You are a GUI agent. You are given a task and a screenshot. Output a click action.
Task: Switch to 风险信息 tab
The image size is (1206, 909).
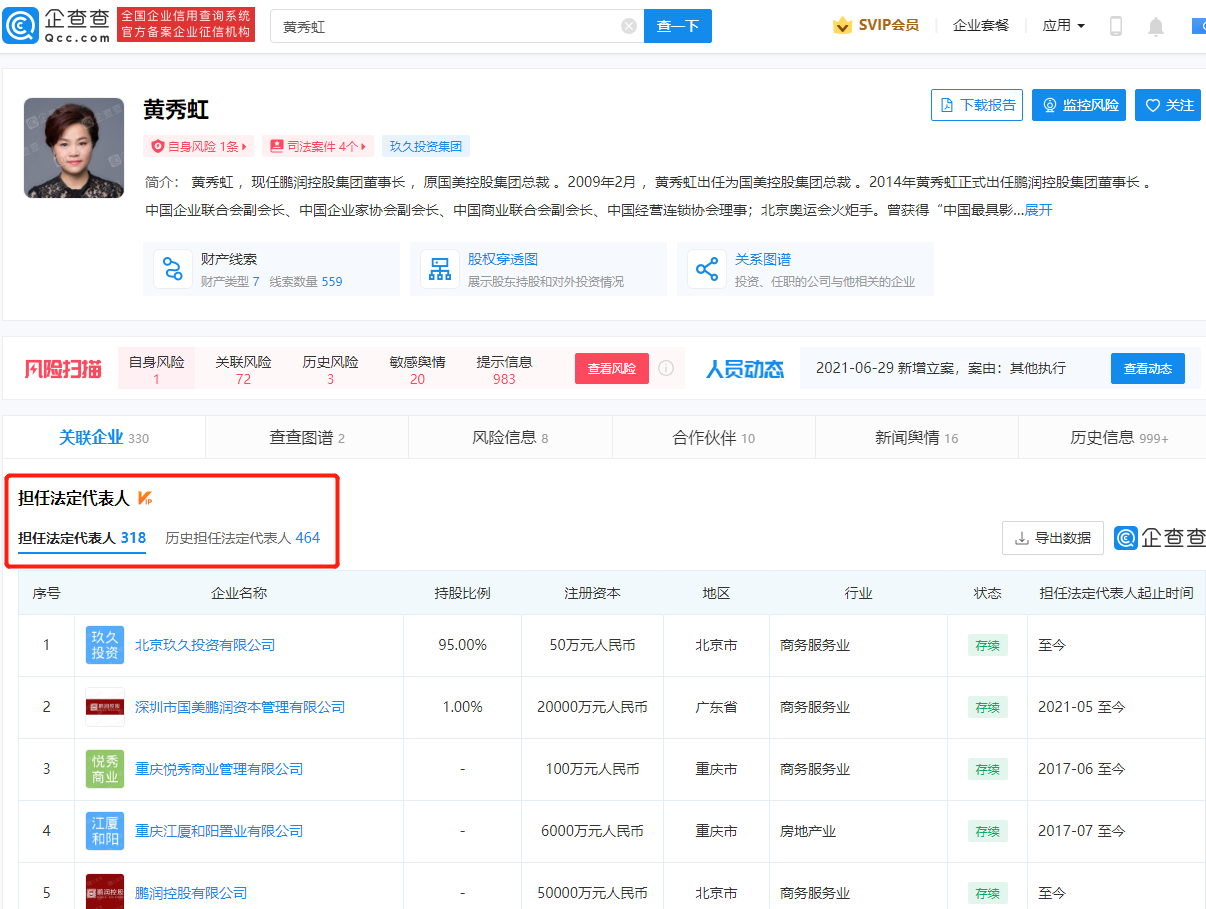click(510, 438)
